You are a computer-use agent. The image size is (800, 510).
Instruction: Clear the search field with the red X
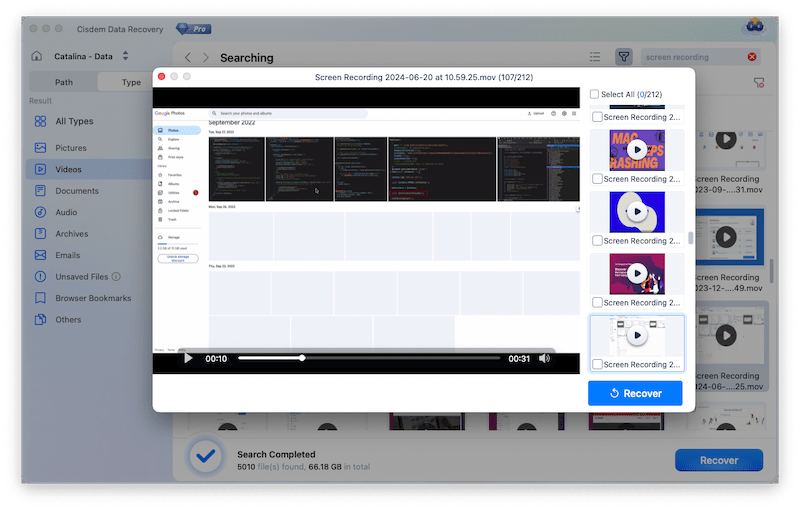pyautogui.click(x=751, y=57)
